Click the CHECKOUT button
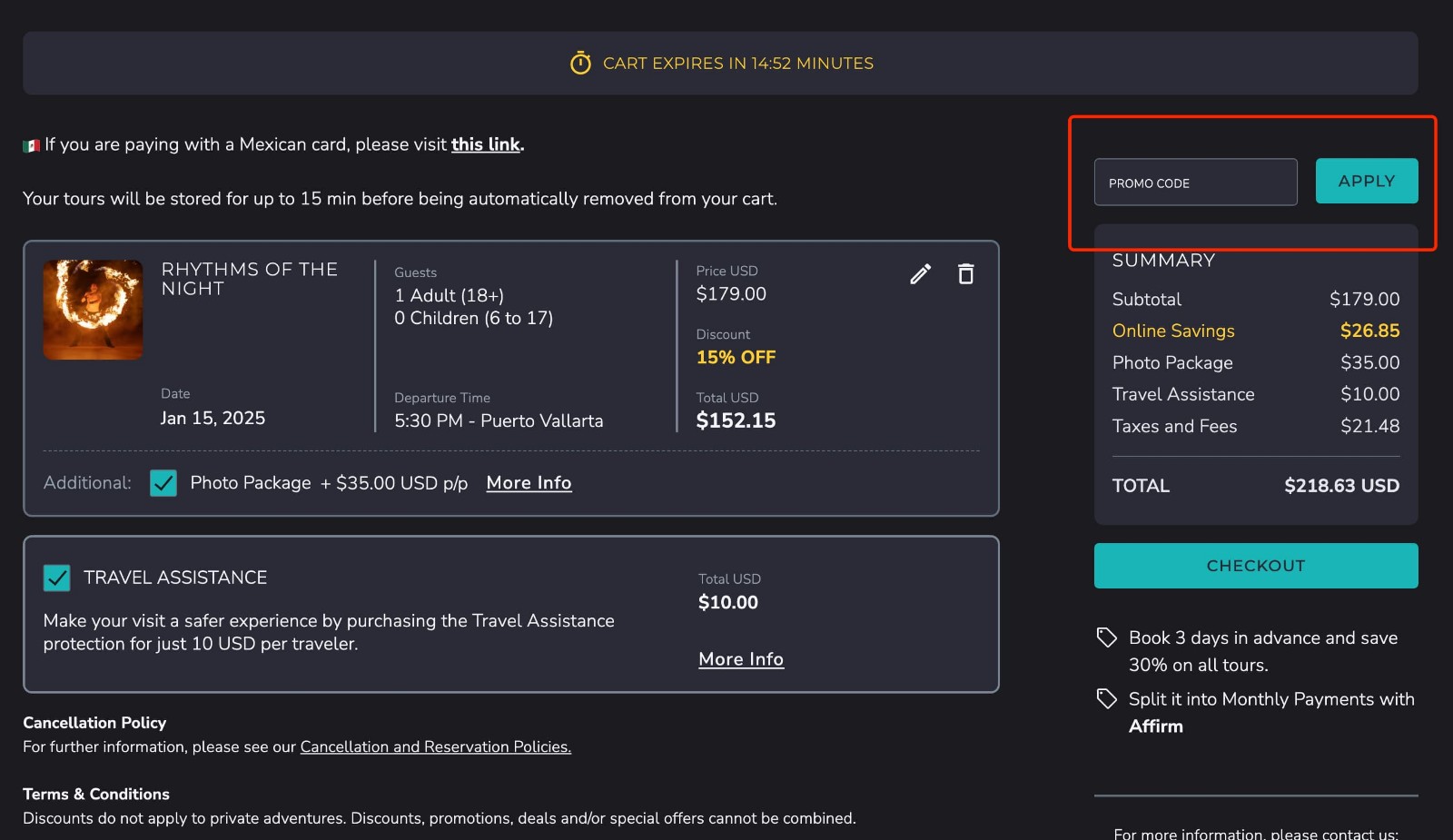This screenshot has width=1453, height=840. coord(1255,565)
